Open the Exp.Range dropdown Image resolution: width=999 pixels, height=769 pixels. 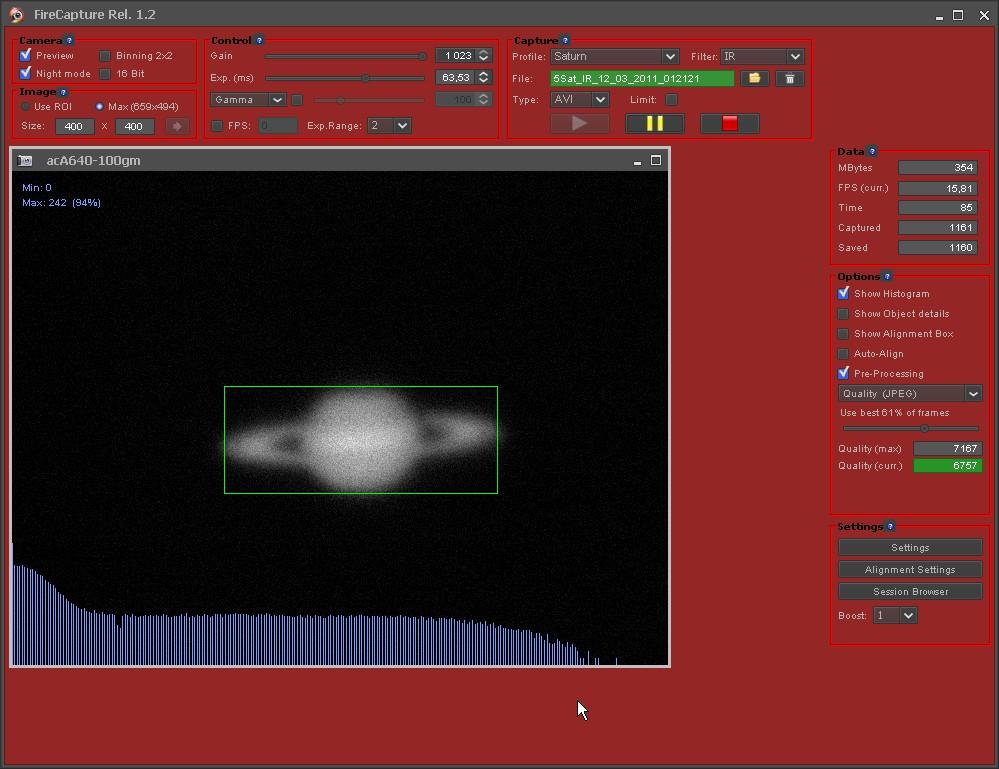pos(389,126)
